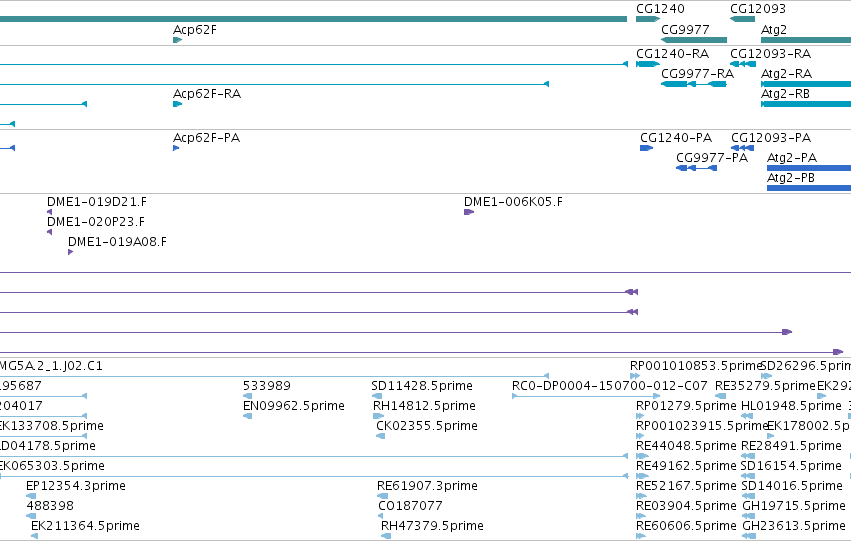Select RC0-DP0004-150700-012-C07 EST
The image size is (851, 541).
pyautogui.click(x=586, y=396)
